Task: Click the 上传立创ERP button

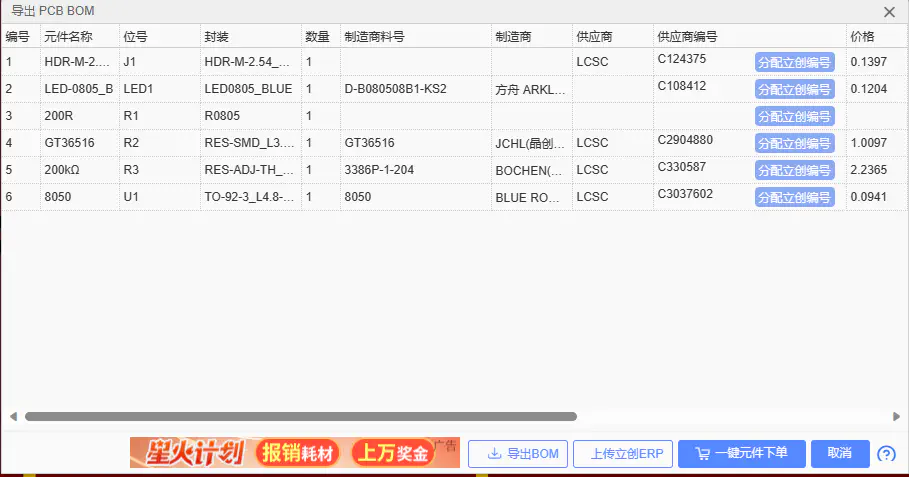Action: [622, 454]
